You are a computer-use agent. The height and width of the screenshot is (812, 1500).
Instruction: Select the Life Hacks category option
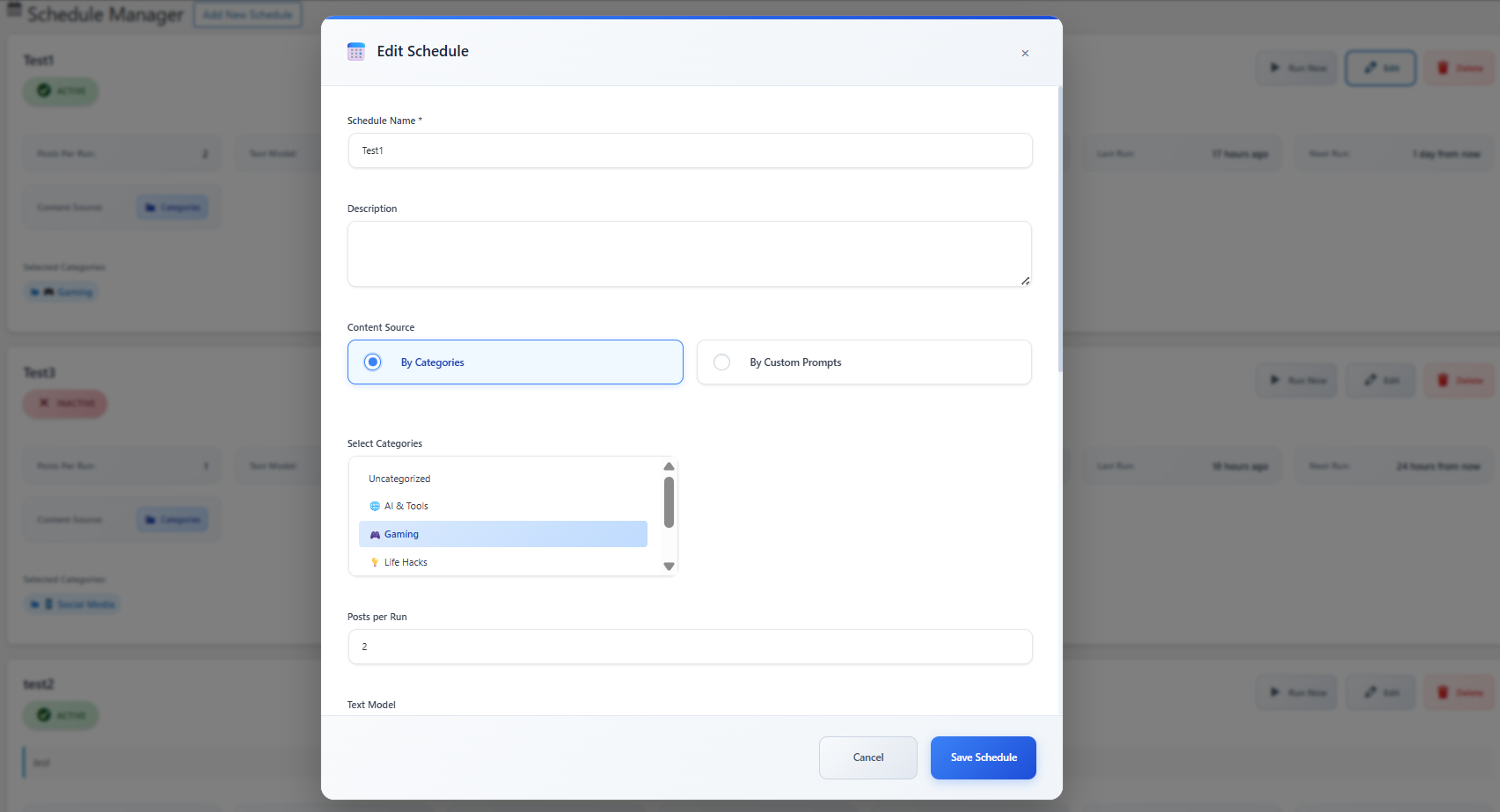pos(406,563)
